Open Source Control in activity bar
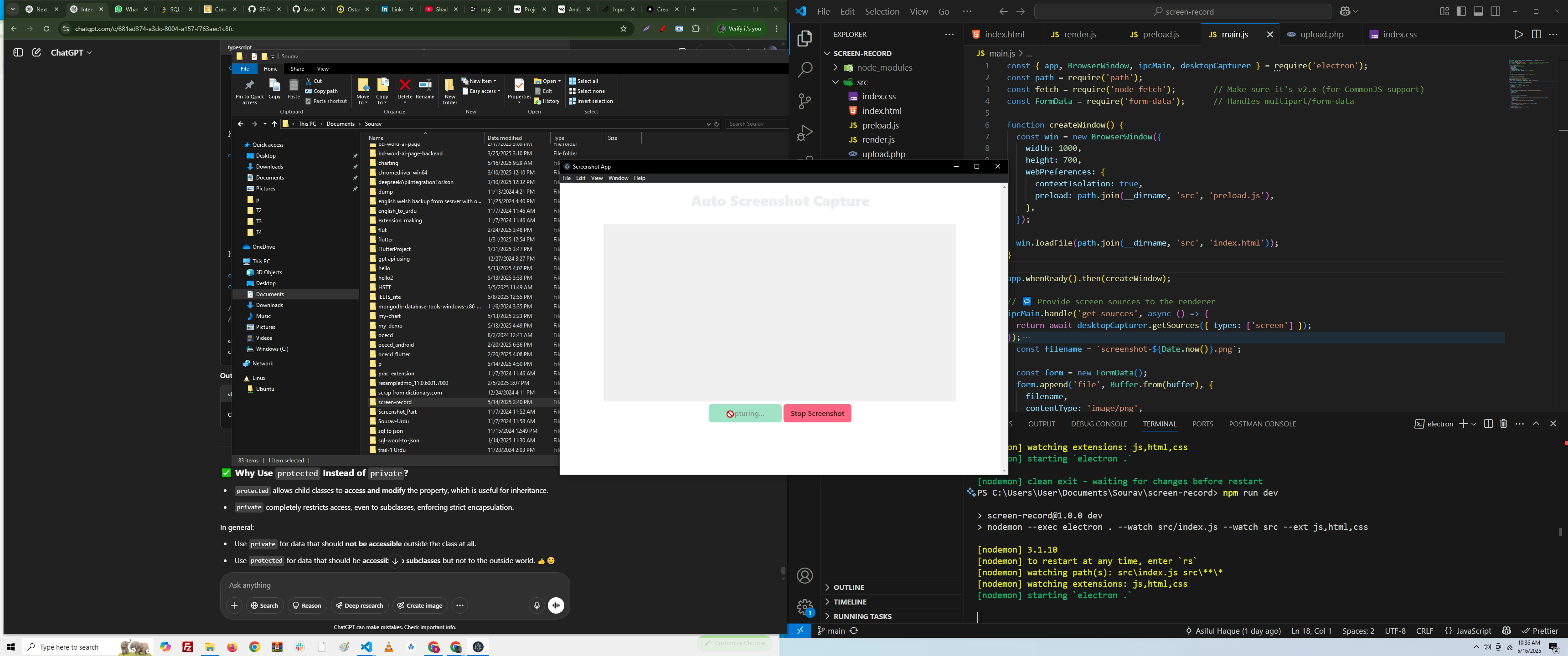1568x656 pixels. (805, 101)
